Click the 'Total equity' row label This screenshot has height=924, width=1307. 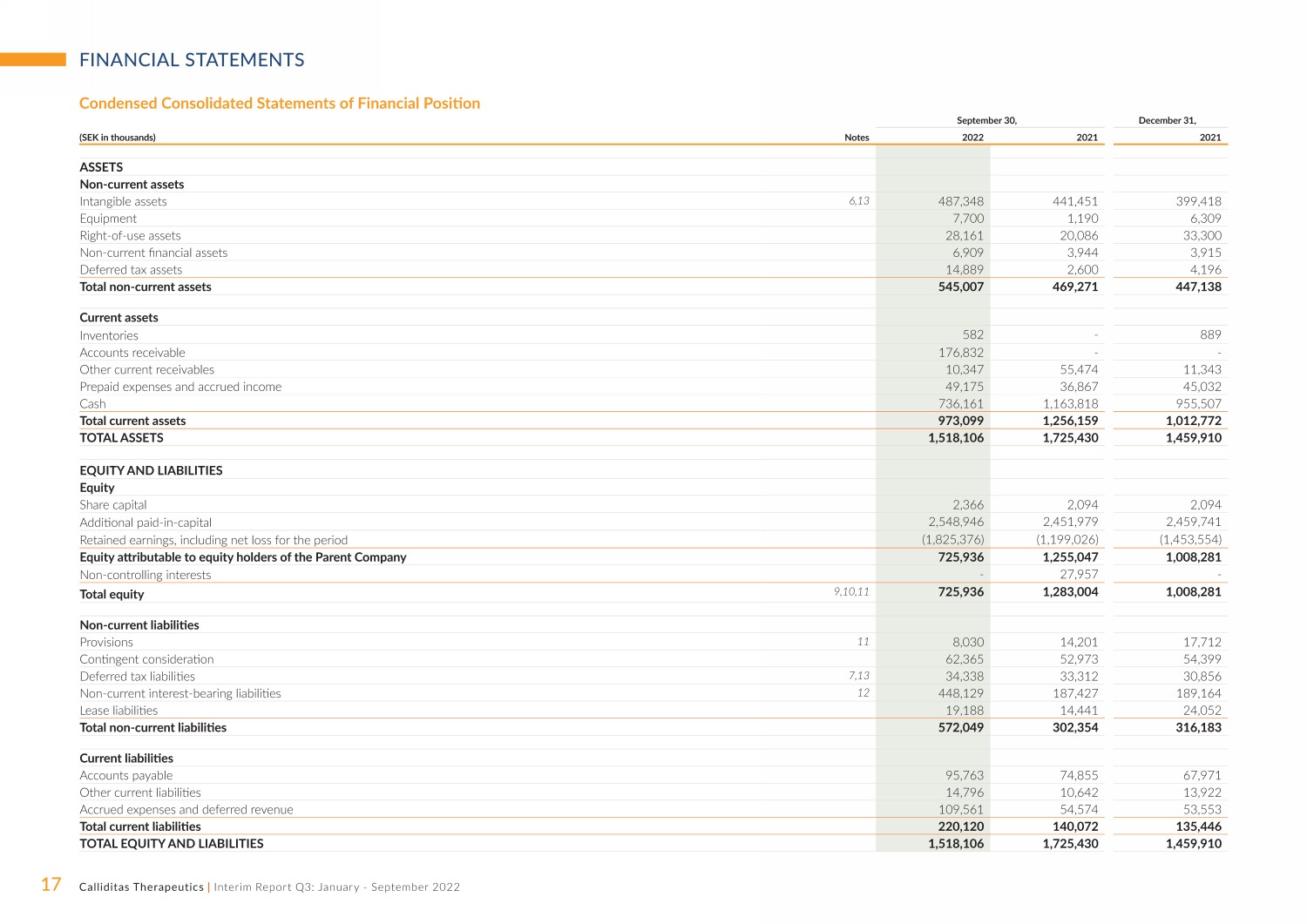click(x=112, y=595)
